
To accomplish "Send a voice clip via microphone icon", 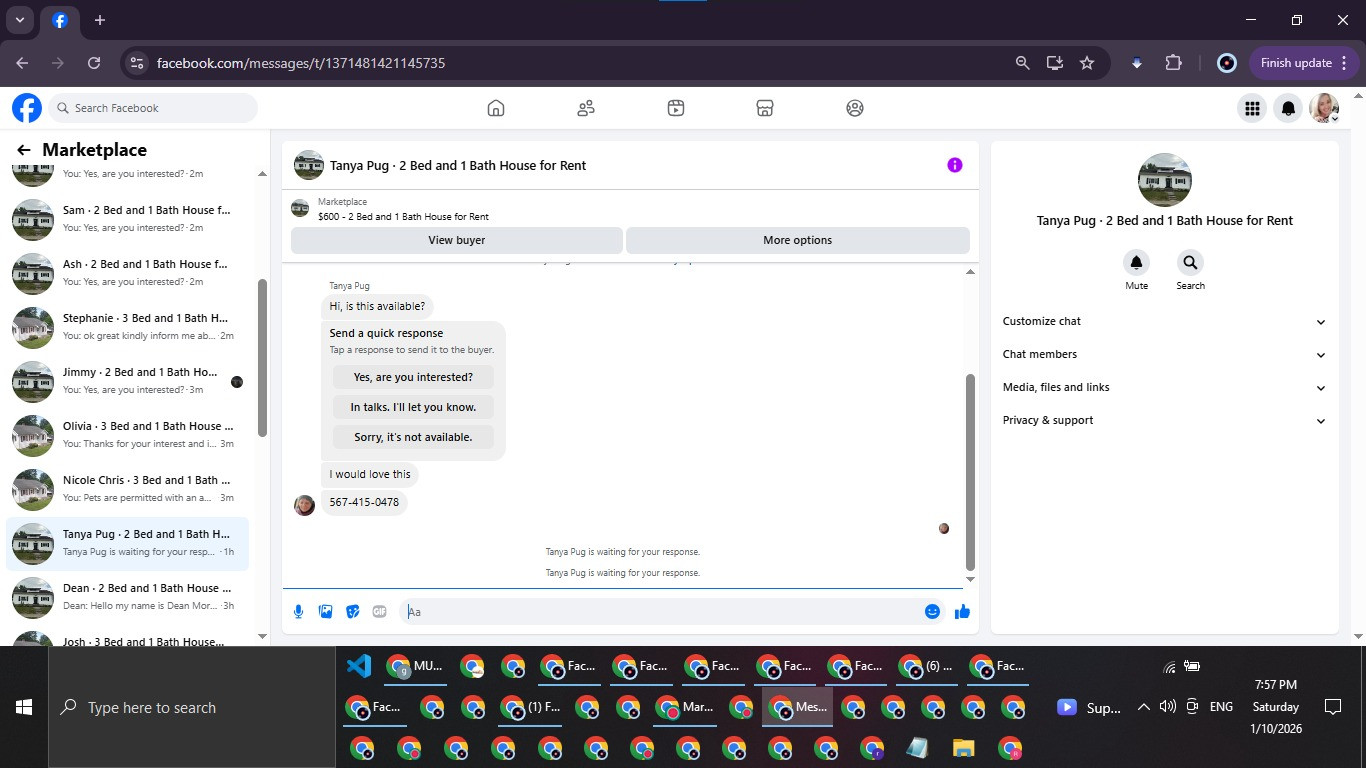I will coord(298,611).
